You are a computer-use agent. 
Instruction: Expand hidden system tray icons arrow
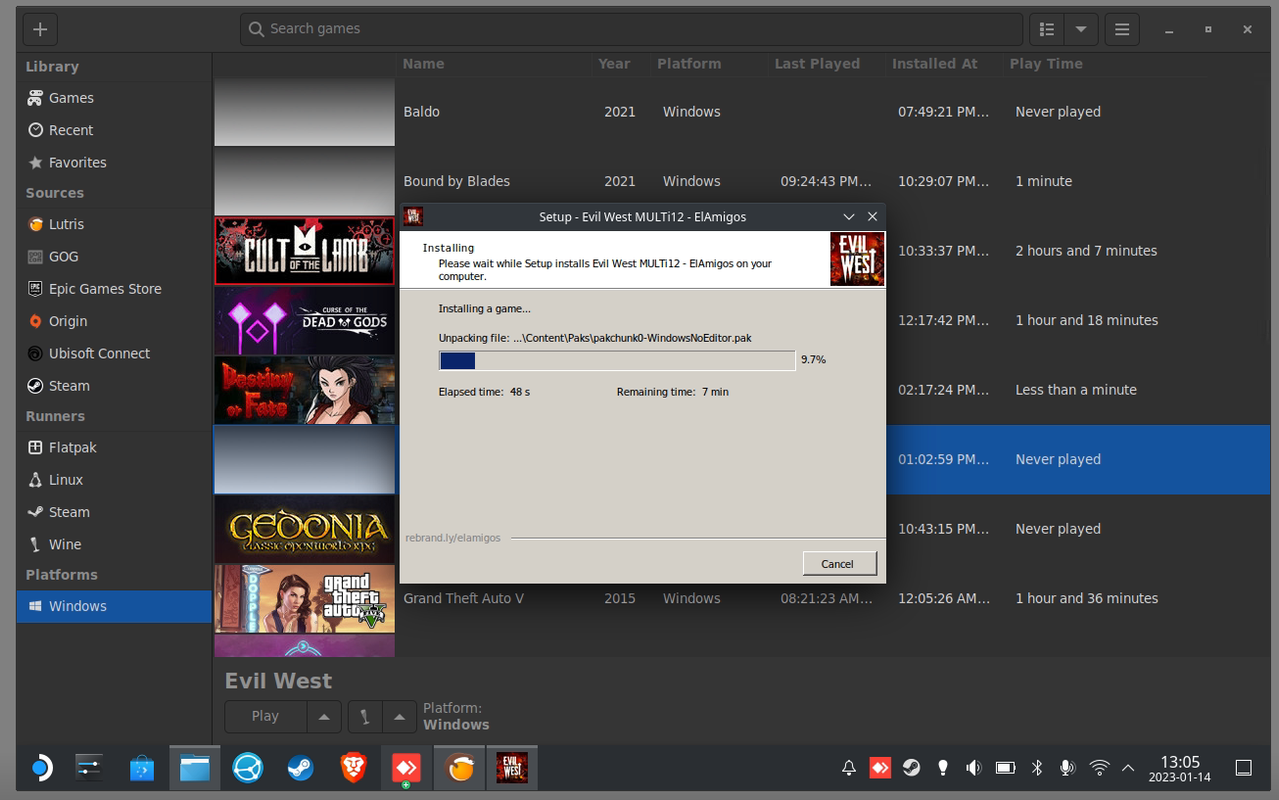click(x=1128, y=768)
